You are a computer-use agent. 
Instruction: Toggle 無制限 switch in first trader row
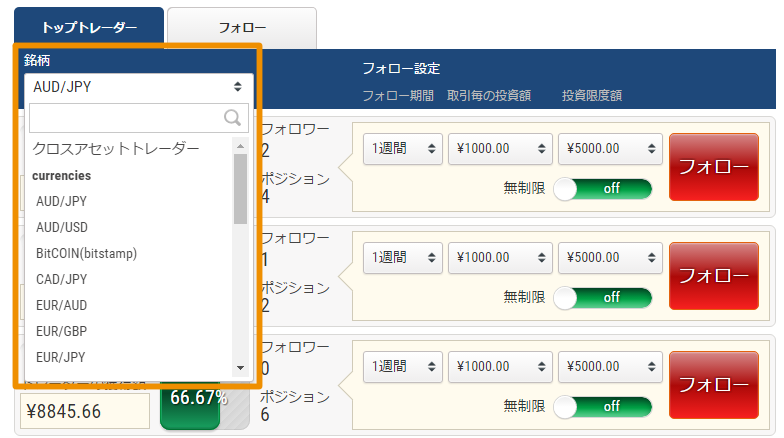click(x=602, y=188)
